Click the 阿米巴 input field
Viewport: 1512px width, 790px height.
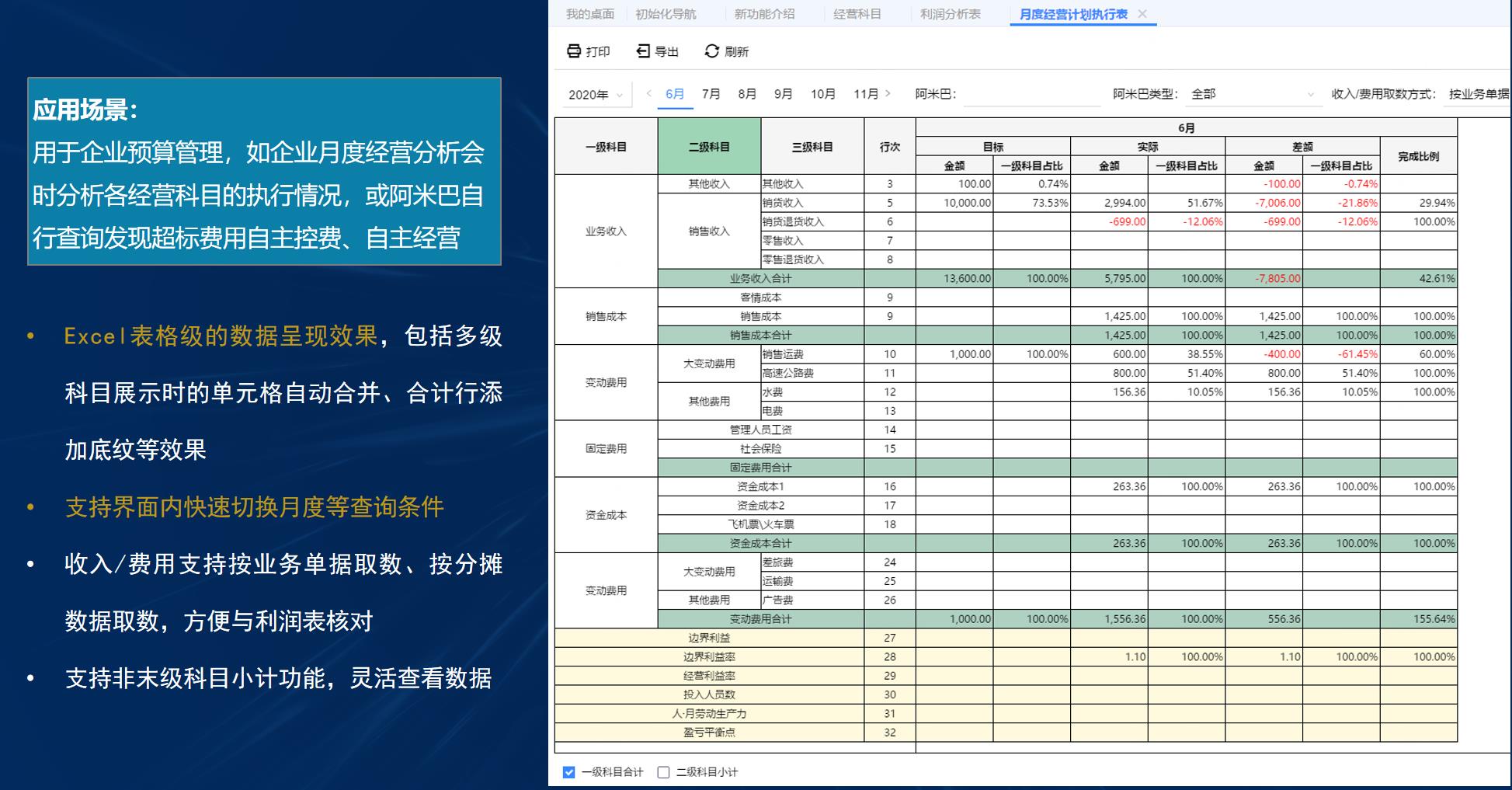pos(1032,94)
